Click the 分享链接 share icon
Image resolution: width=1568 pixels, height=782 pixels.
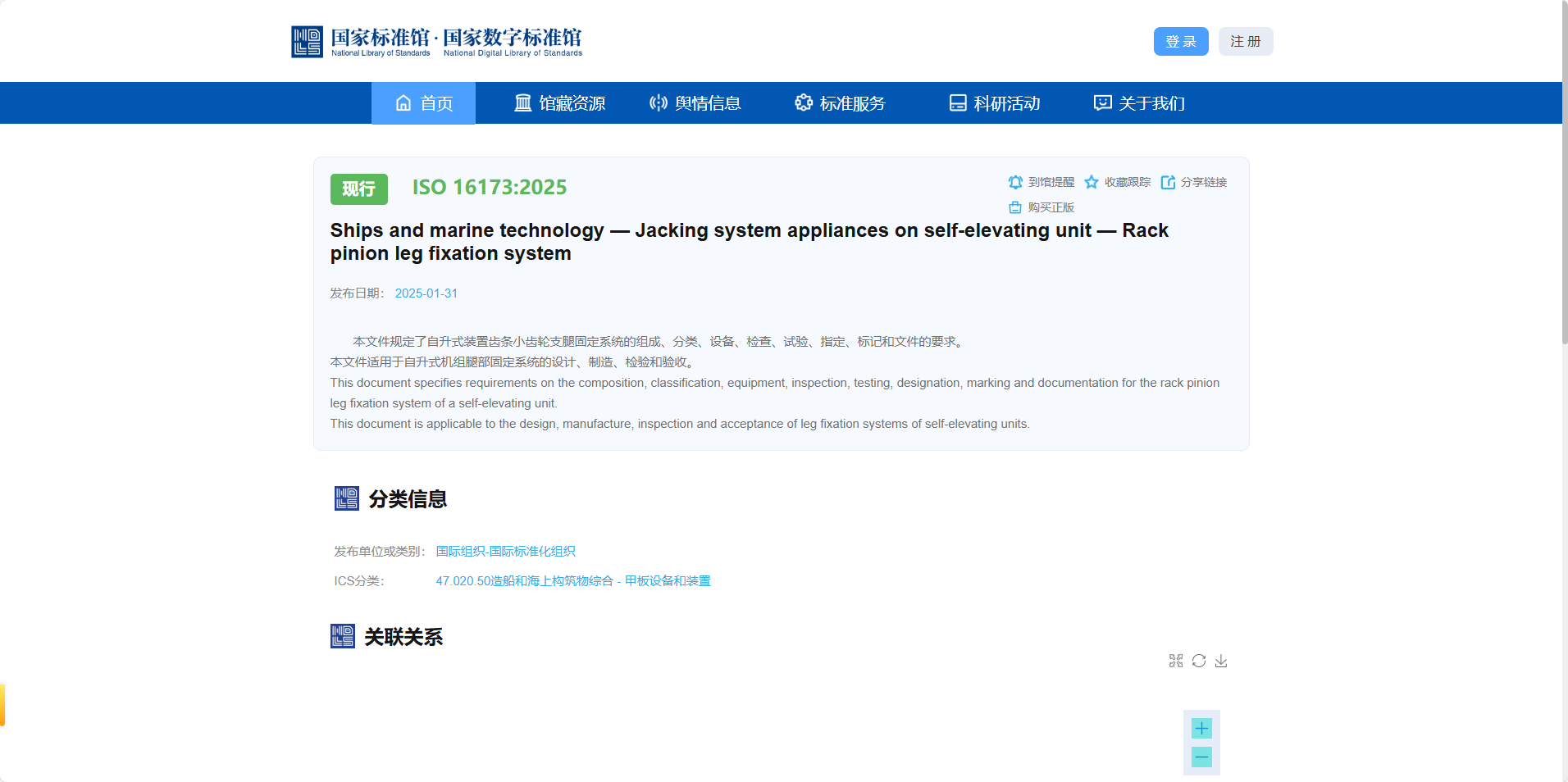[x=1168, y=182]
